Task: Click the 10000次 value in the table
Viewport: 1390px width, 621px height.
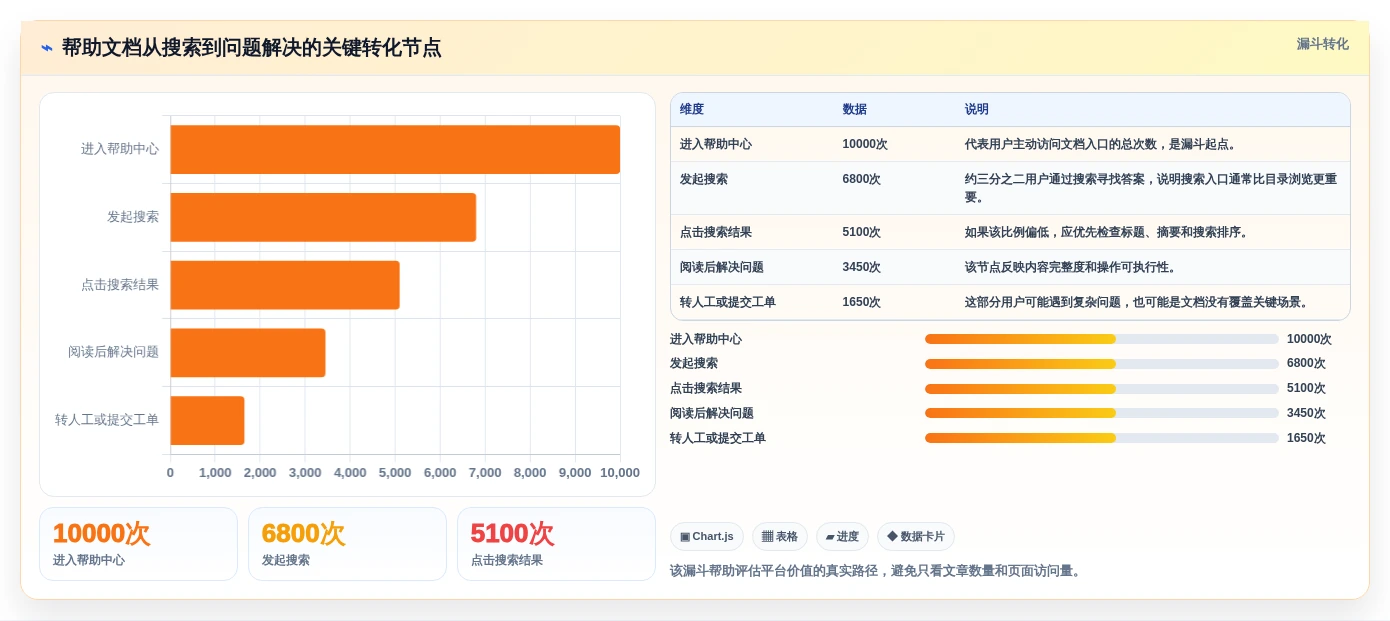Action: [x=865, y=144]
